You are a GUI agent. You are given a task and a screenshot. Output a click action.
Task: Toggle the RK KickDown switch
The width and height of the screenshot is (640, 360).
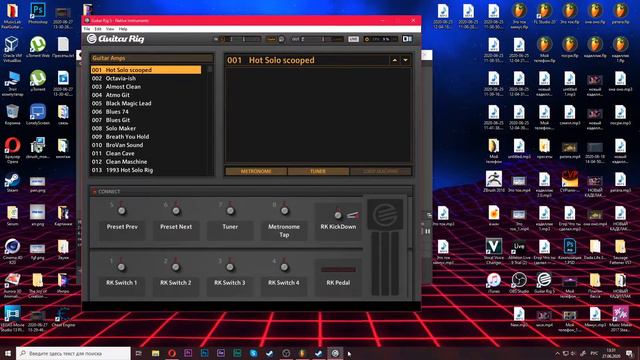338,215
